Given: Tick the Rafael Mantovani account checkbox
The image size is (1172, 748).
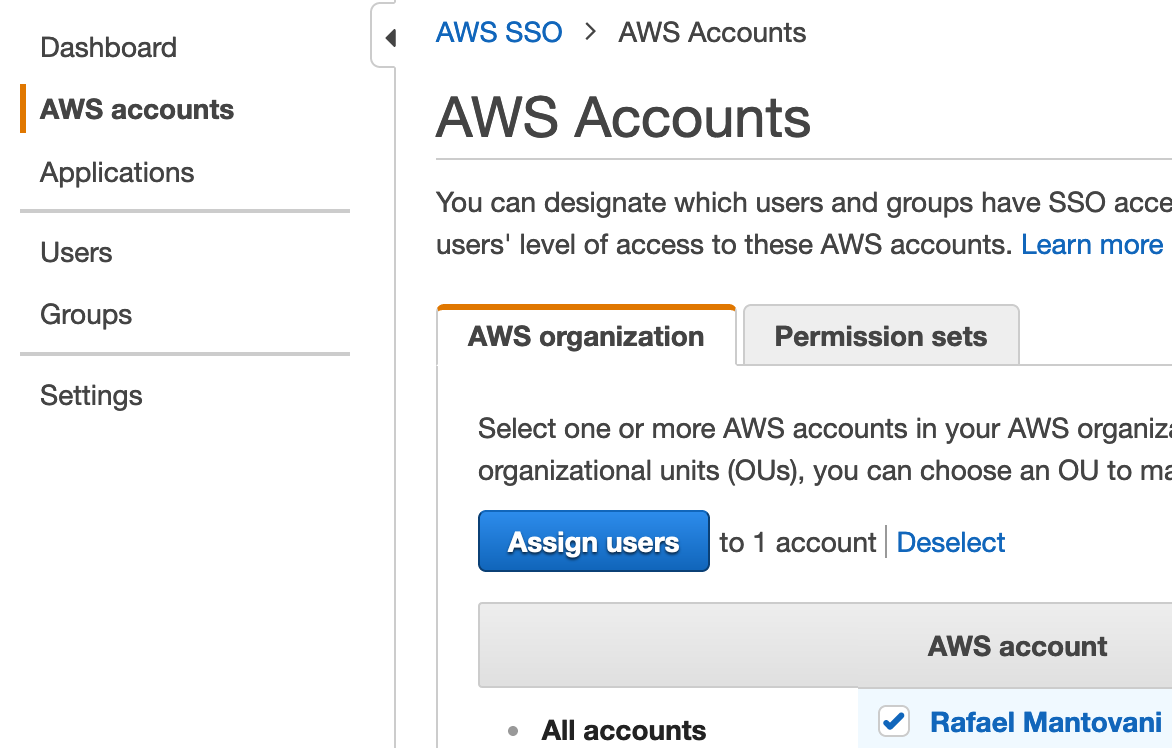Looking at the screenshot, I should pyautogui.click(x=893, y=721).
